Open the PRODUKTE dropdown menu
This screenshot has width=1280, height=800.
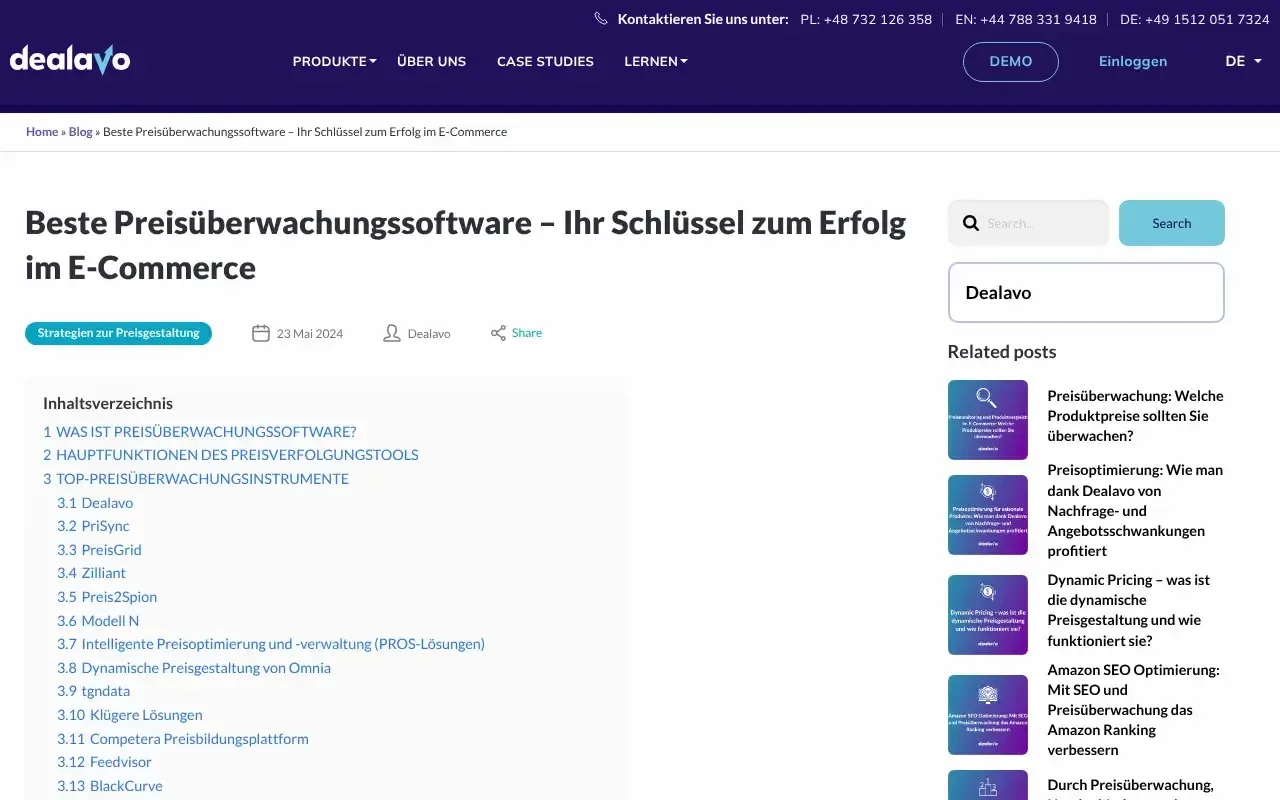334,61
